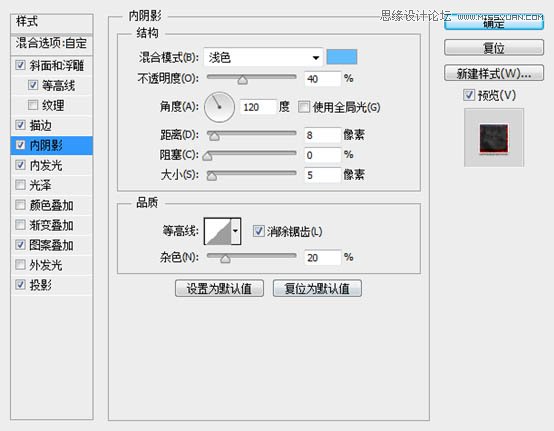This screenshot has height=431, width=554.
Task: Open the 混合模式 dropdown showing 浅色
Action: tap(264, 57)
